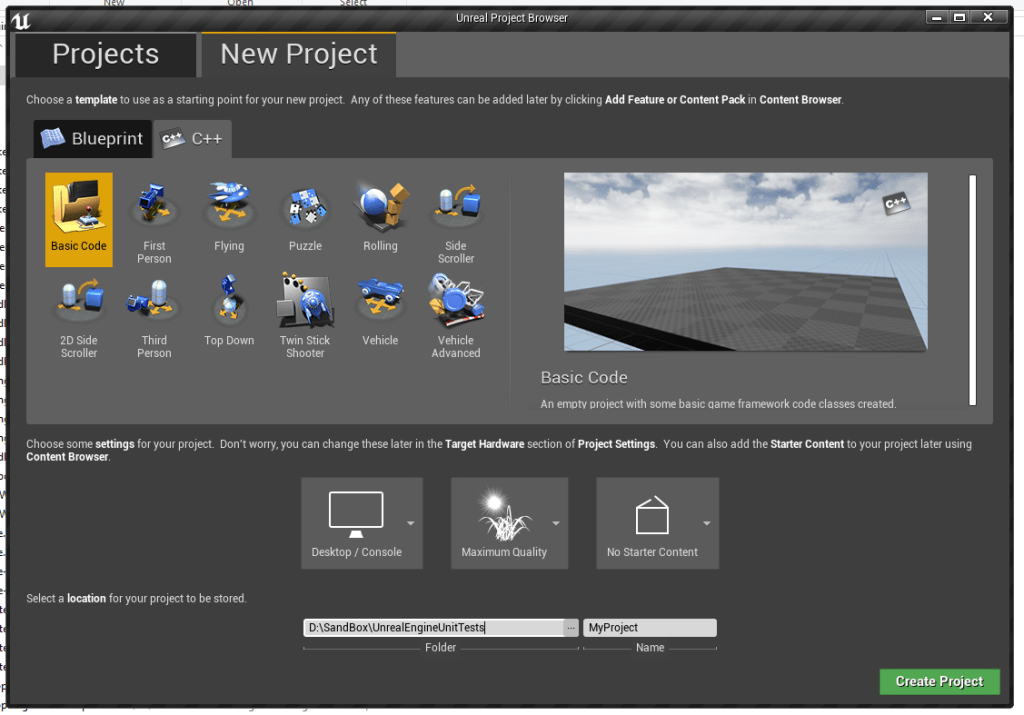Select the Basic Code template
This screenshot has width=1024, height=715.
[x=78, y=219]
